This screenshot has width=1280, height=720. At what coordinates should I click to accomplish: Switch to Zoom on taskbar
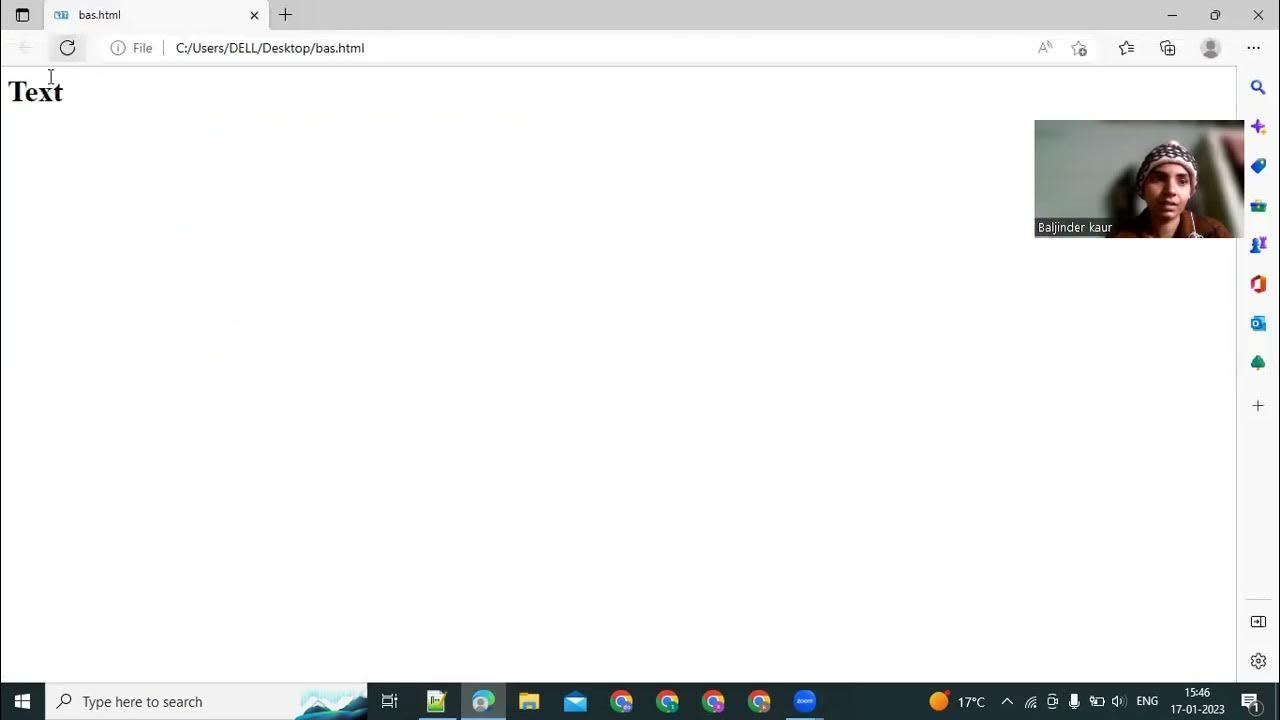click(x=805, y=701)
